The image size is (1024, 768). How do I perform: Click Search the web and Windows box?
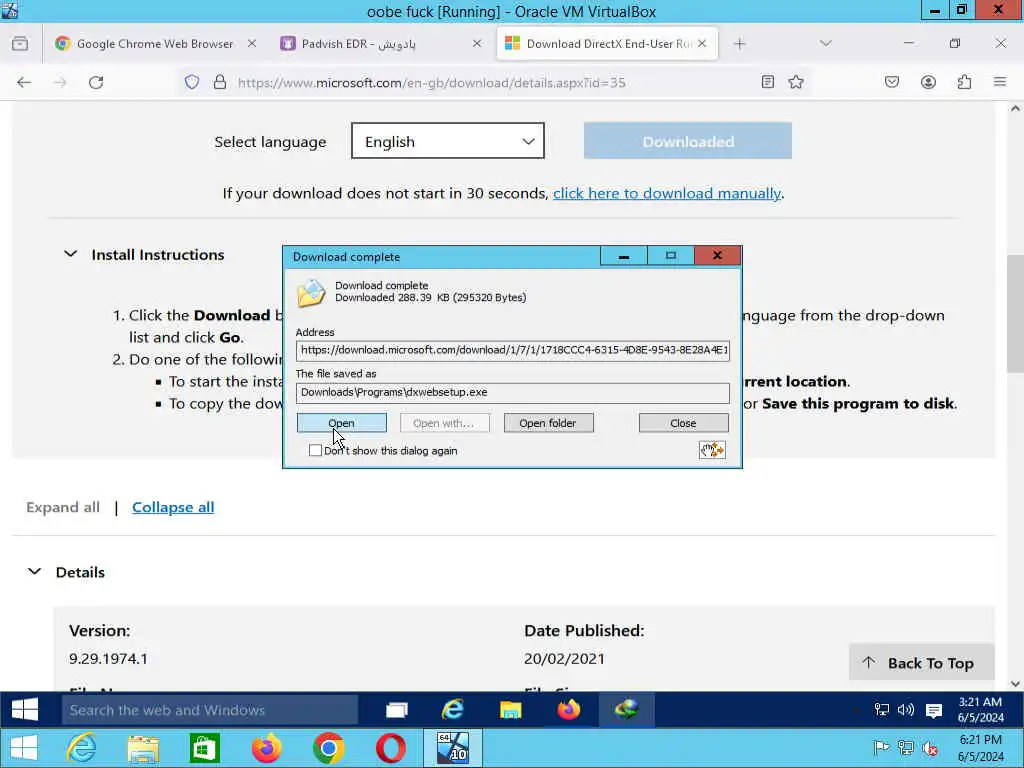tap(210, 710)
